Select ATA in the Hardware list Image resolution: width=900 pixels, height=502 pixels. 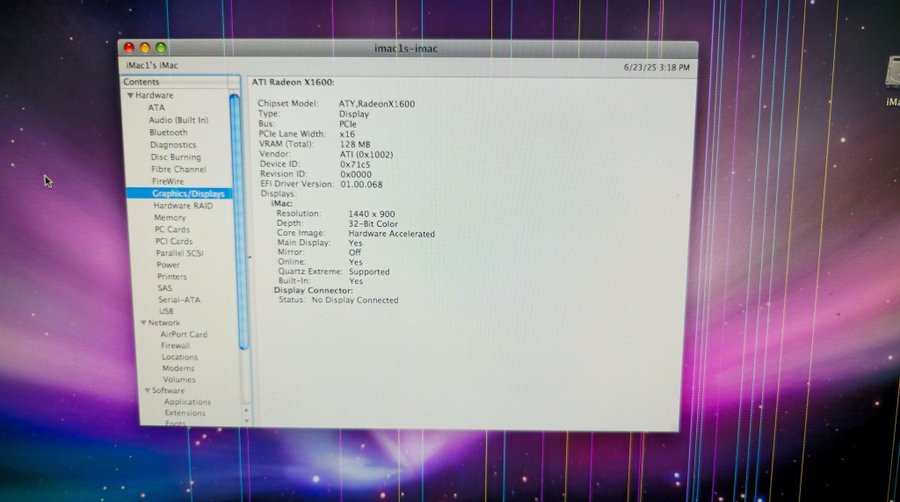point(157,108)
